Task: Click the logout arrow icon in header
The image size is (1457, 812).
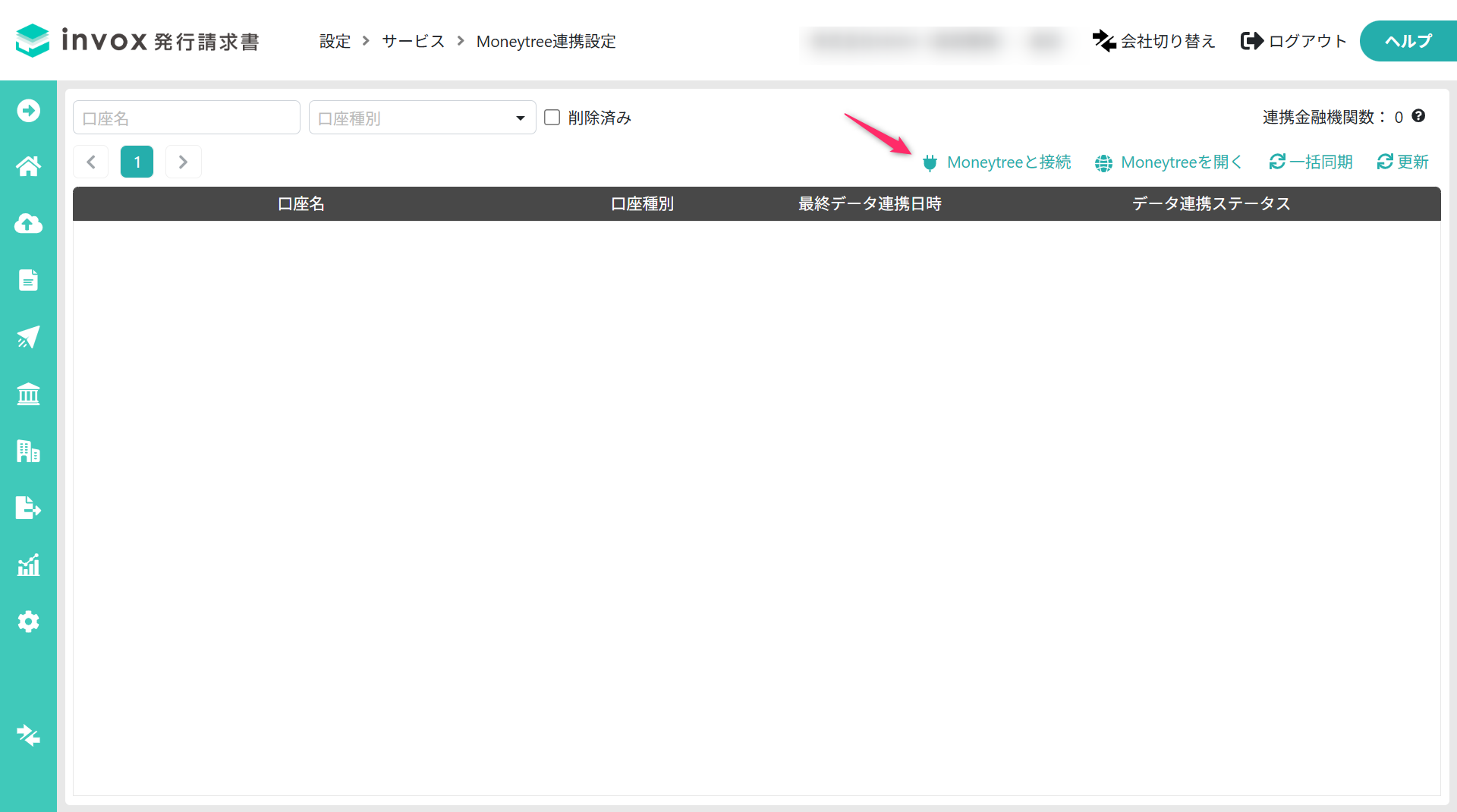Action: [x=1251, y=41]
